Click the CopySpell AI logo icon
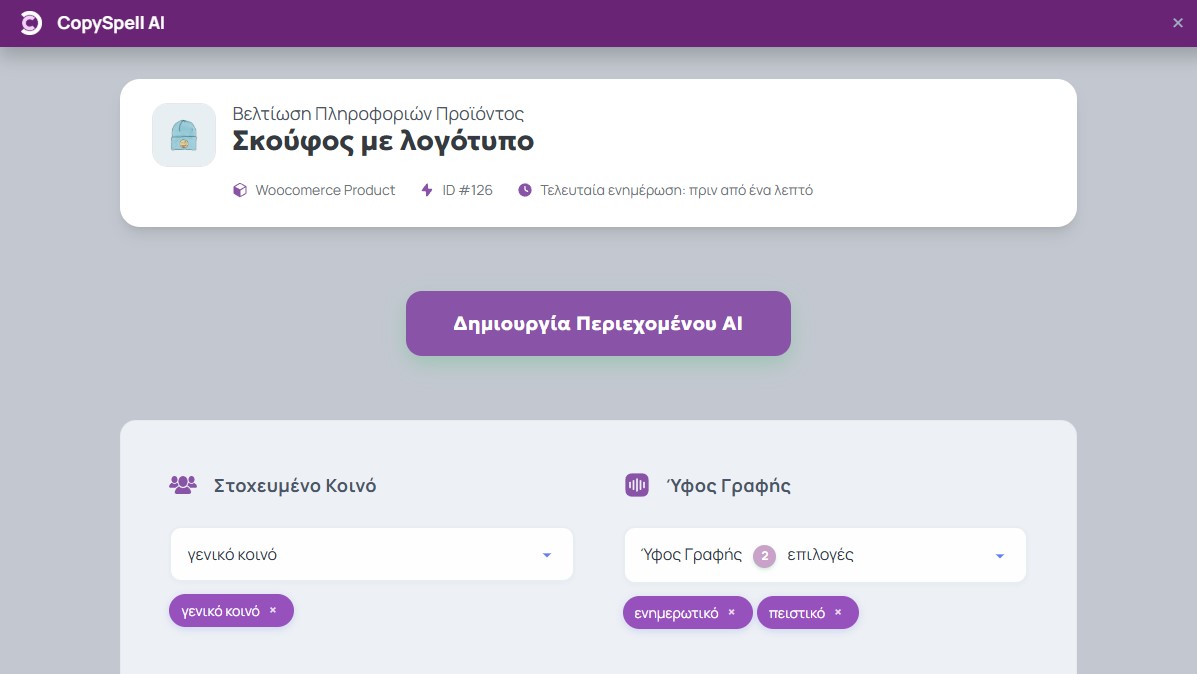The image size is (1197, 674). pos(31,23)
